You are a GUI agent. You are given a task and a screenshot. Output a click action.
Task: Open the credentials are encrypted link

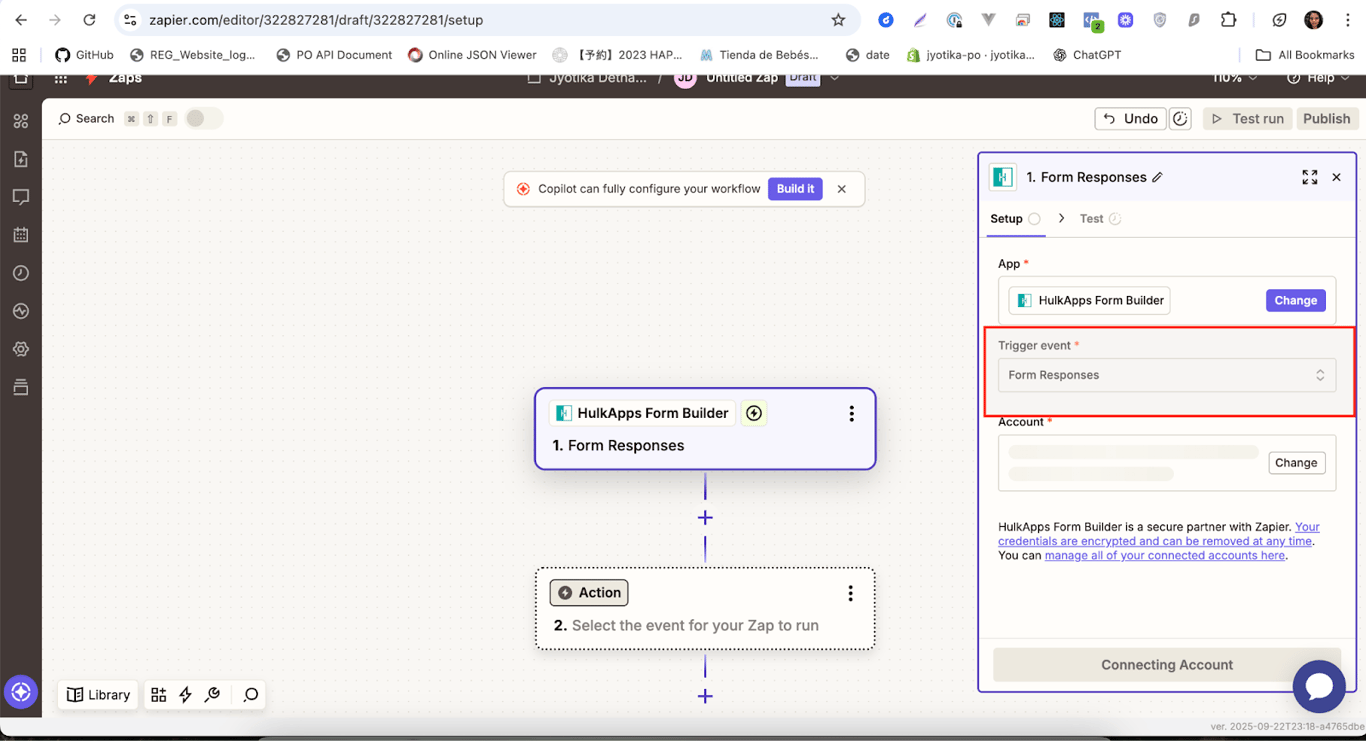(x=1156, y=541)
